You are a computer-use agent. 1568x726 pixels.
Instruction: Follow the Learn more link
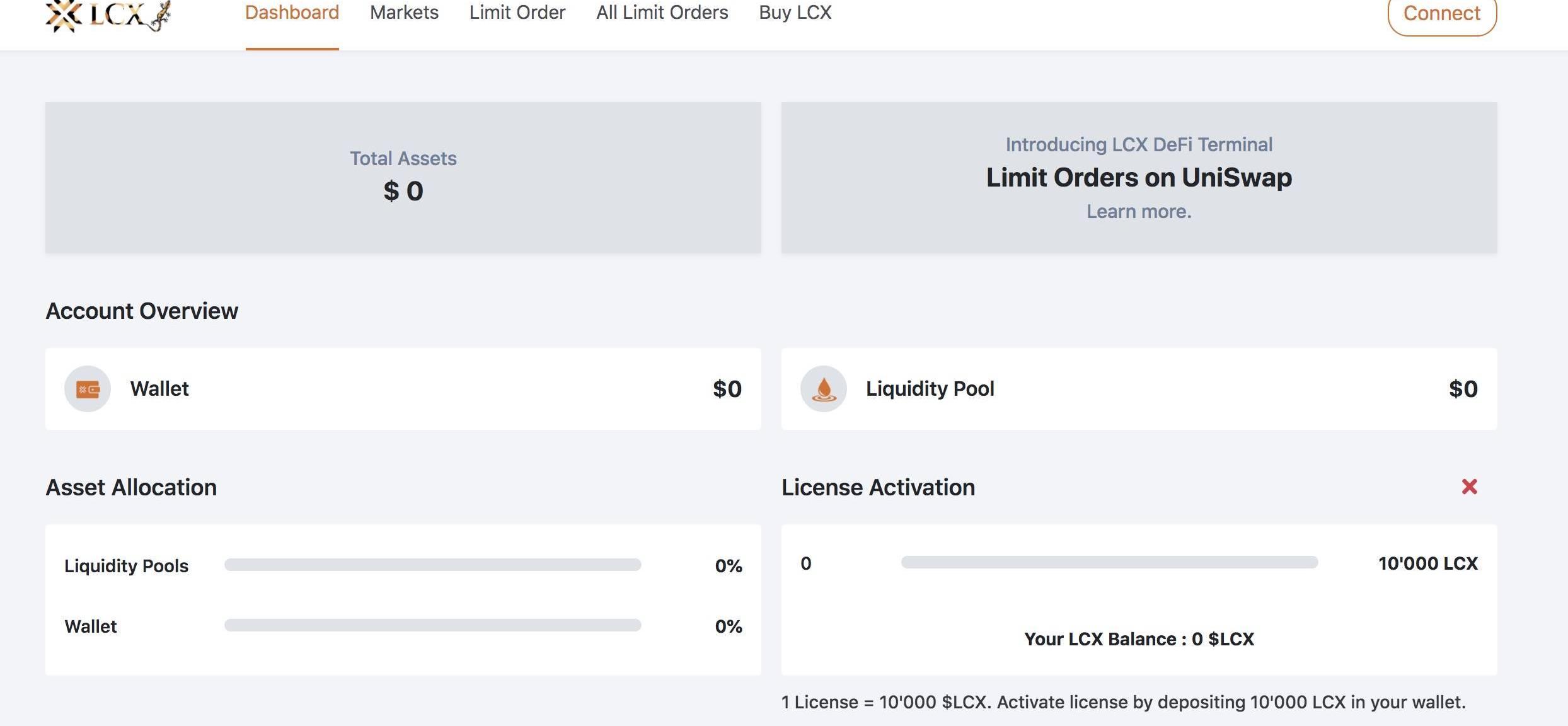1139,211
